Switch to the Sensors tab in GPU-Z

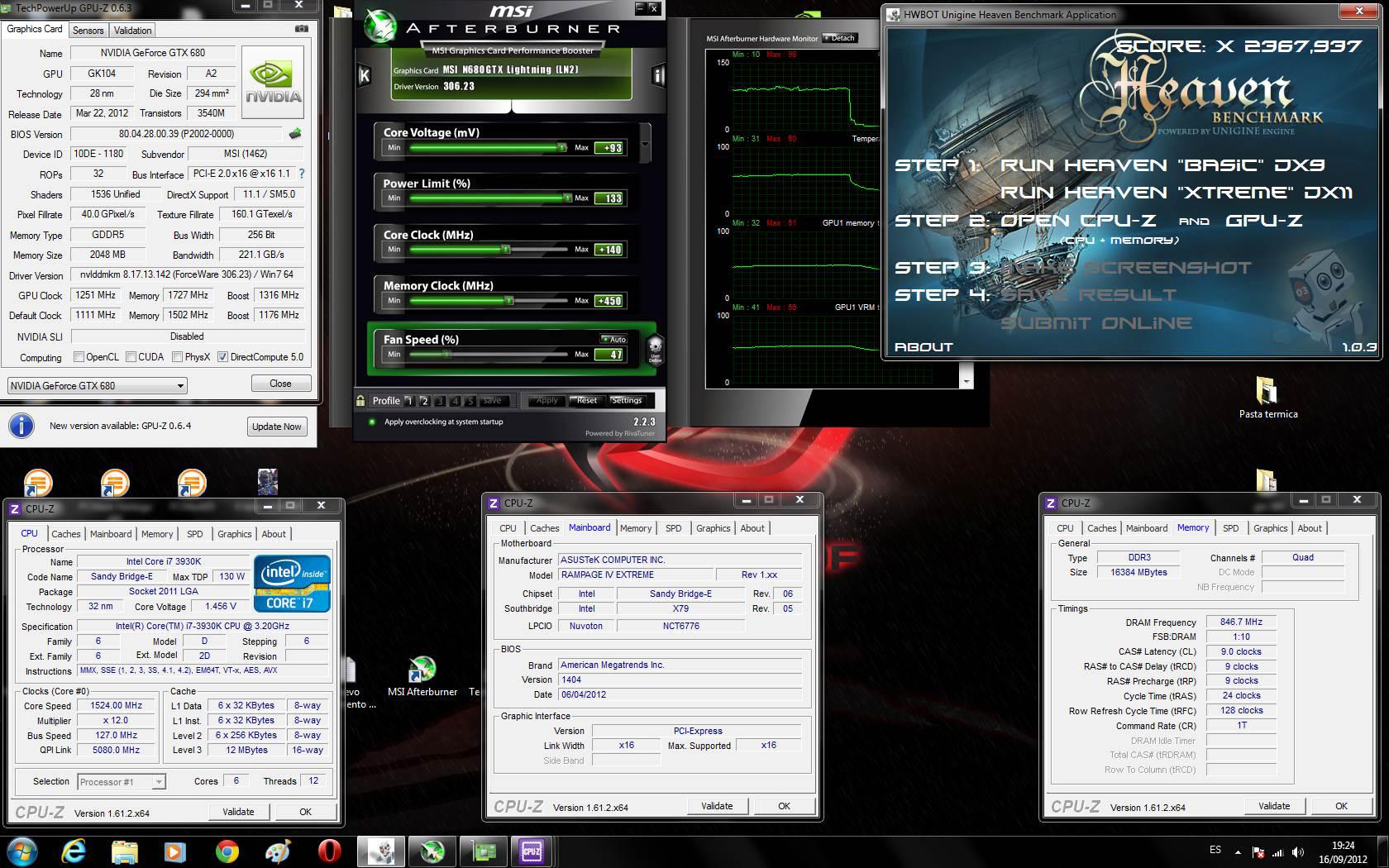(88, 31)
